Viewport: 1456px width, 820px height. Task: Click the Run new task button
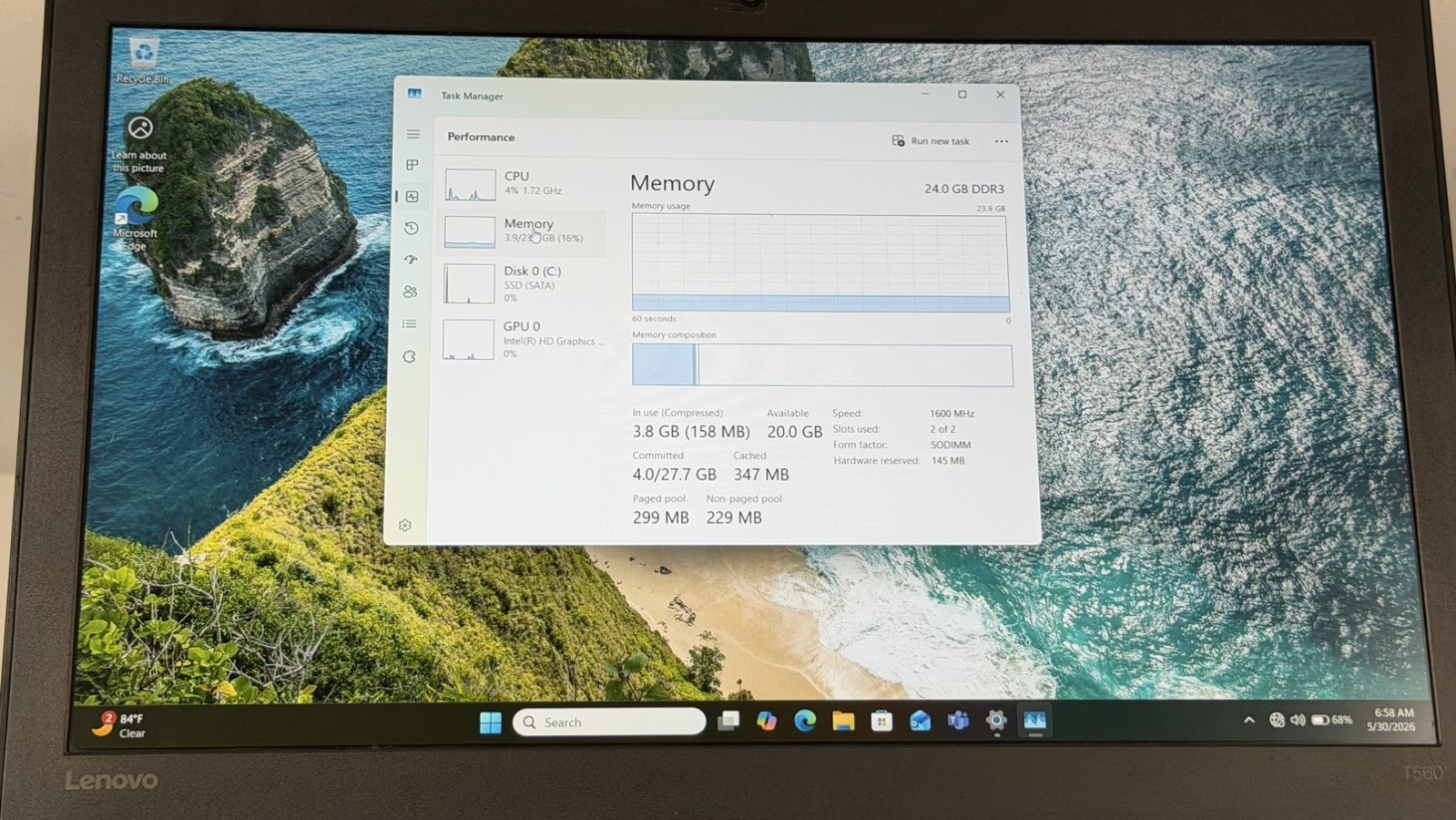[931, 140]
